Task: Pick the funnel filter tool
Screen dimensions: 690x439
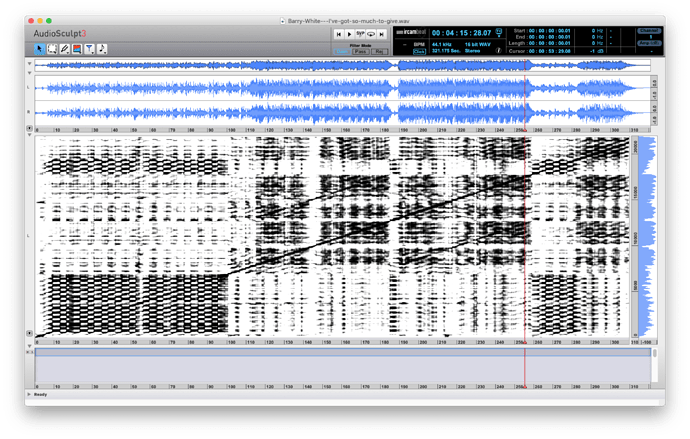Action: [89, 49]
